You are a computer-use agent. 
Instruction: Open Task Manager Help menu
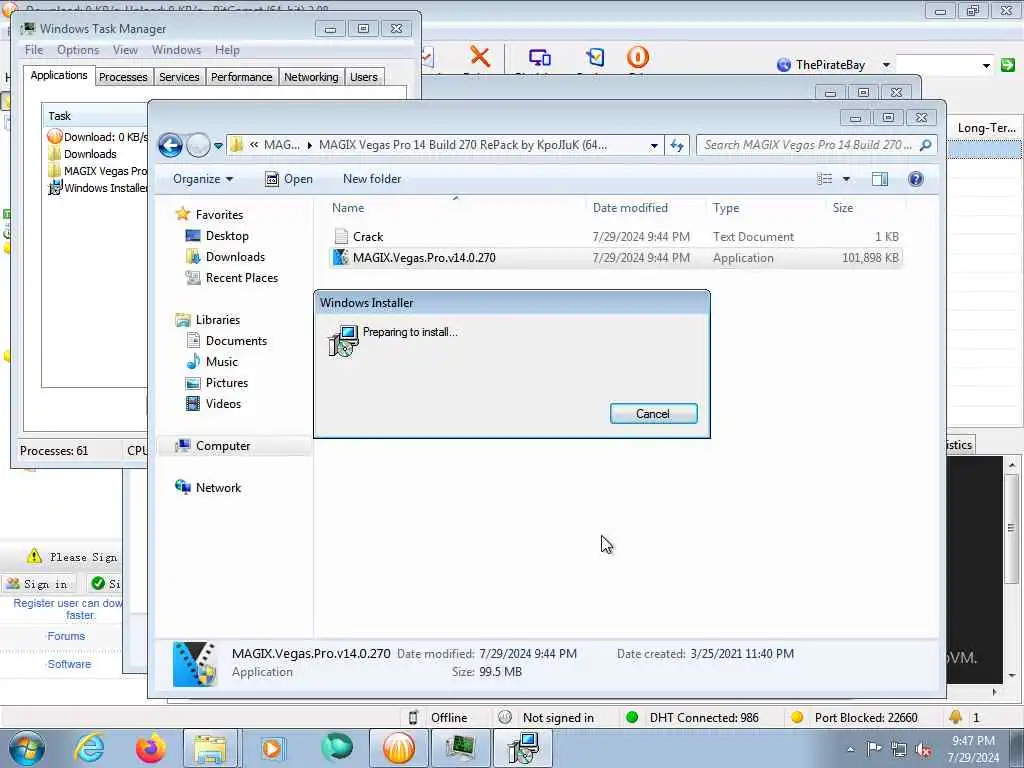[x=227, y=50]
